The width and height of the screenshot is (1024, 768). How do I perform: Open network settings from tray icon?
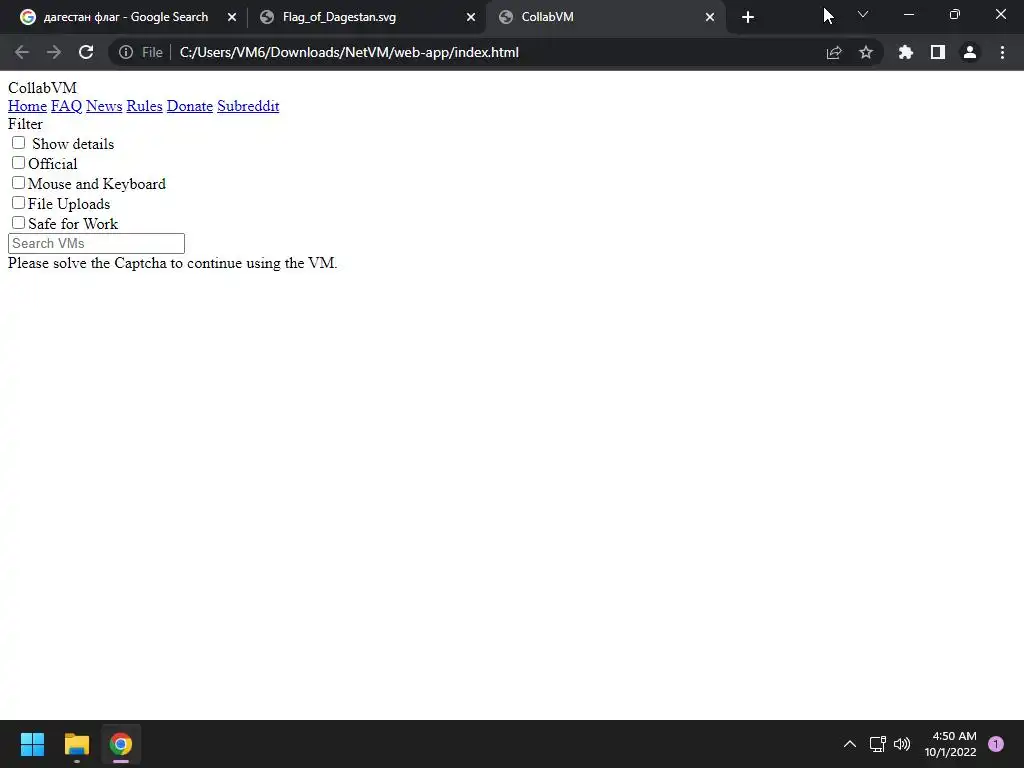(x=877, y=744)
